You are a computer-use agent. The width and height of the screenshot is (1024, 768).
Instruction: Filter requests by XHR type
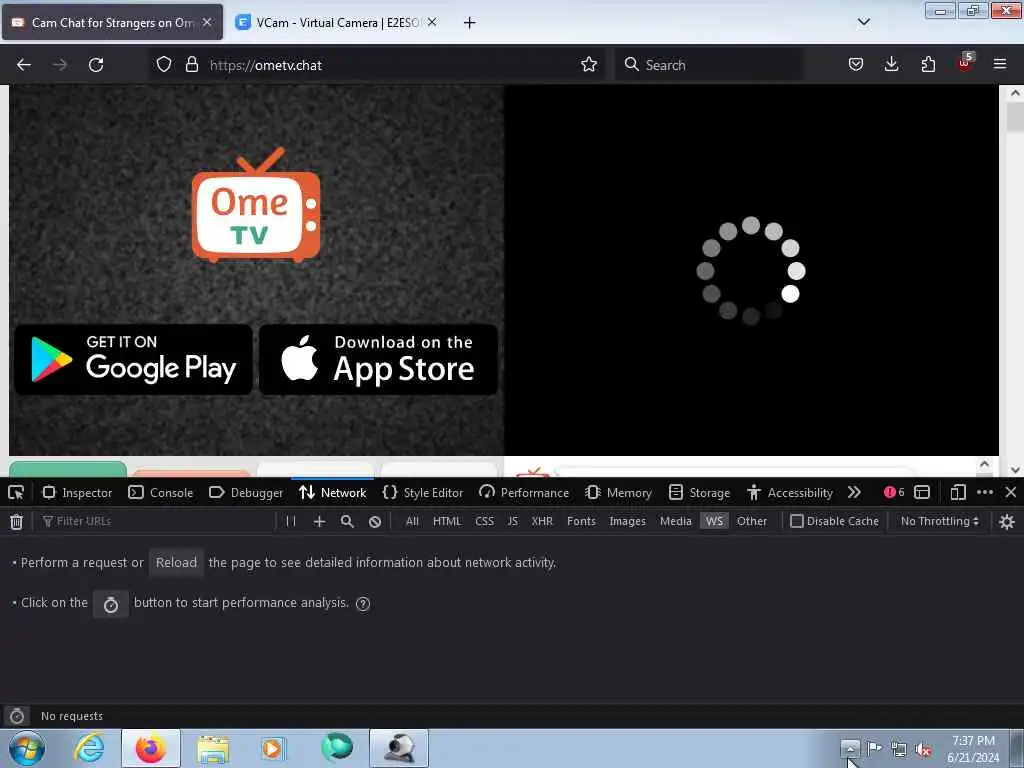542,521
